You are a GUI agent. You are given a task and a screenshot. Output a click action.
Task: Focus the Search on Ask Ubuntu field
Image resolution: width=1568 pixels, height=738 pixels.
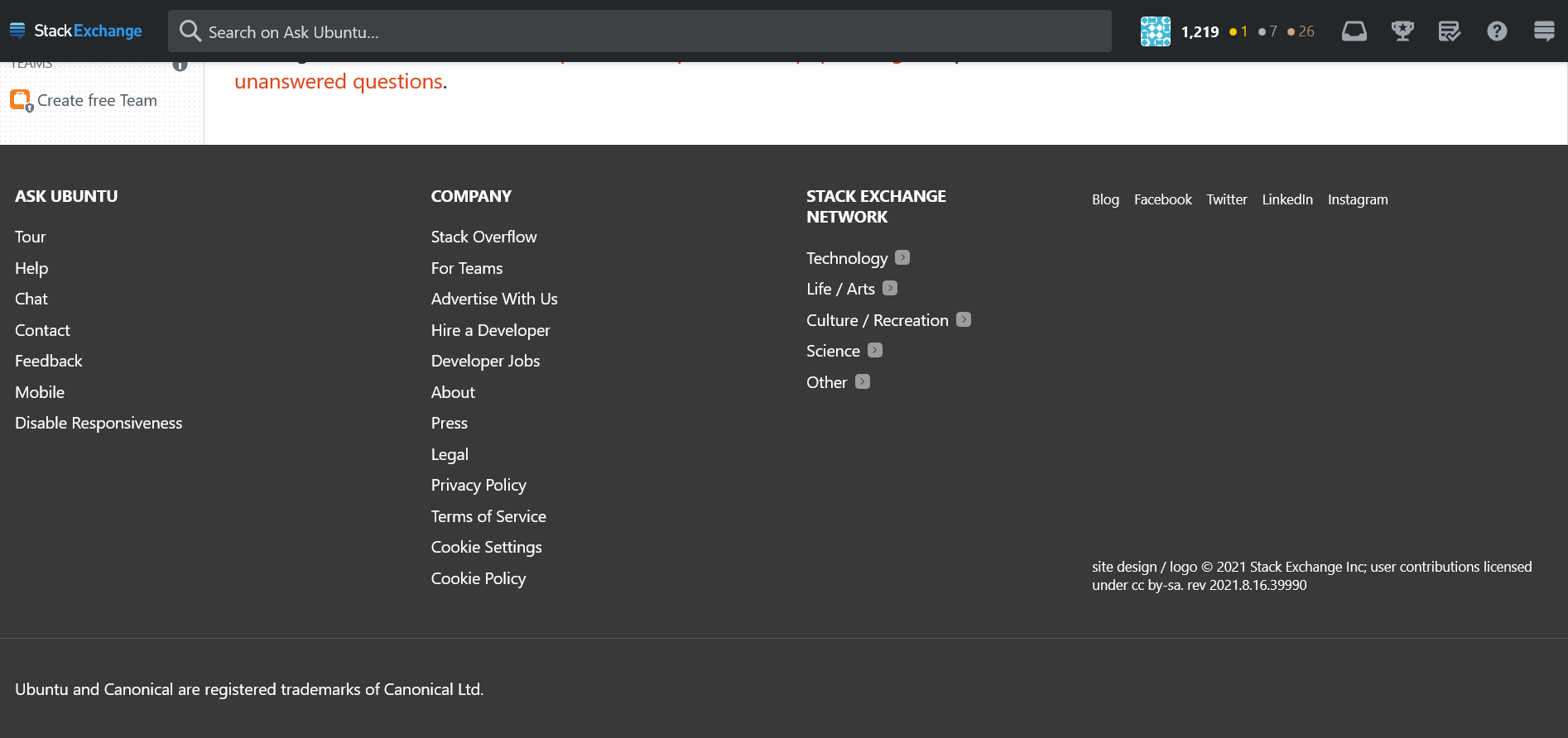(639, 31)
